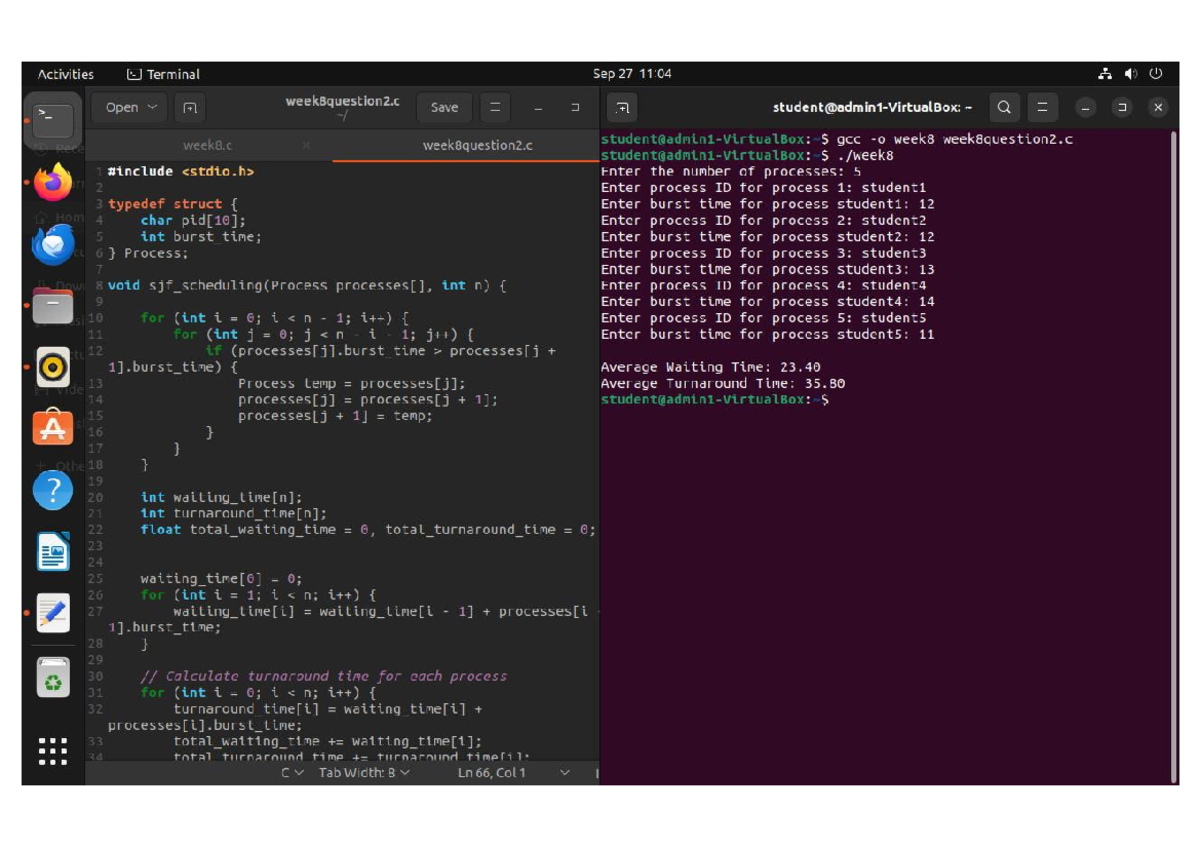Click the terminal search magnifier icon

point(1004,108)
